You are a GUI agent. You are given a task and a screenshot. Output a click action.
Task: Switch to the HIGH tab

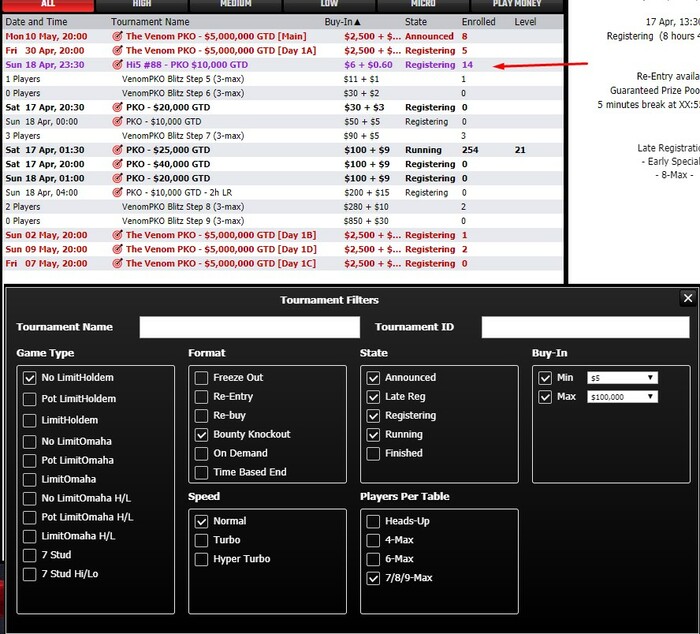(x=142, y=4)
